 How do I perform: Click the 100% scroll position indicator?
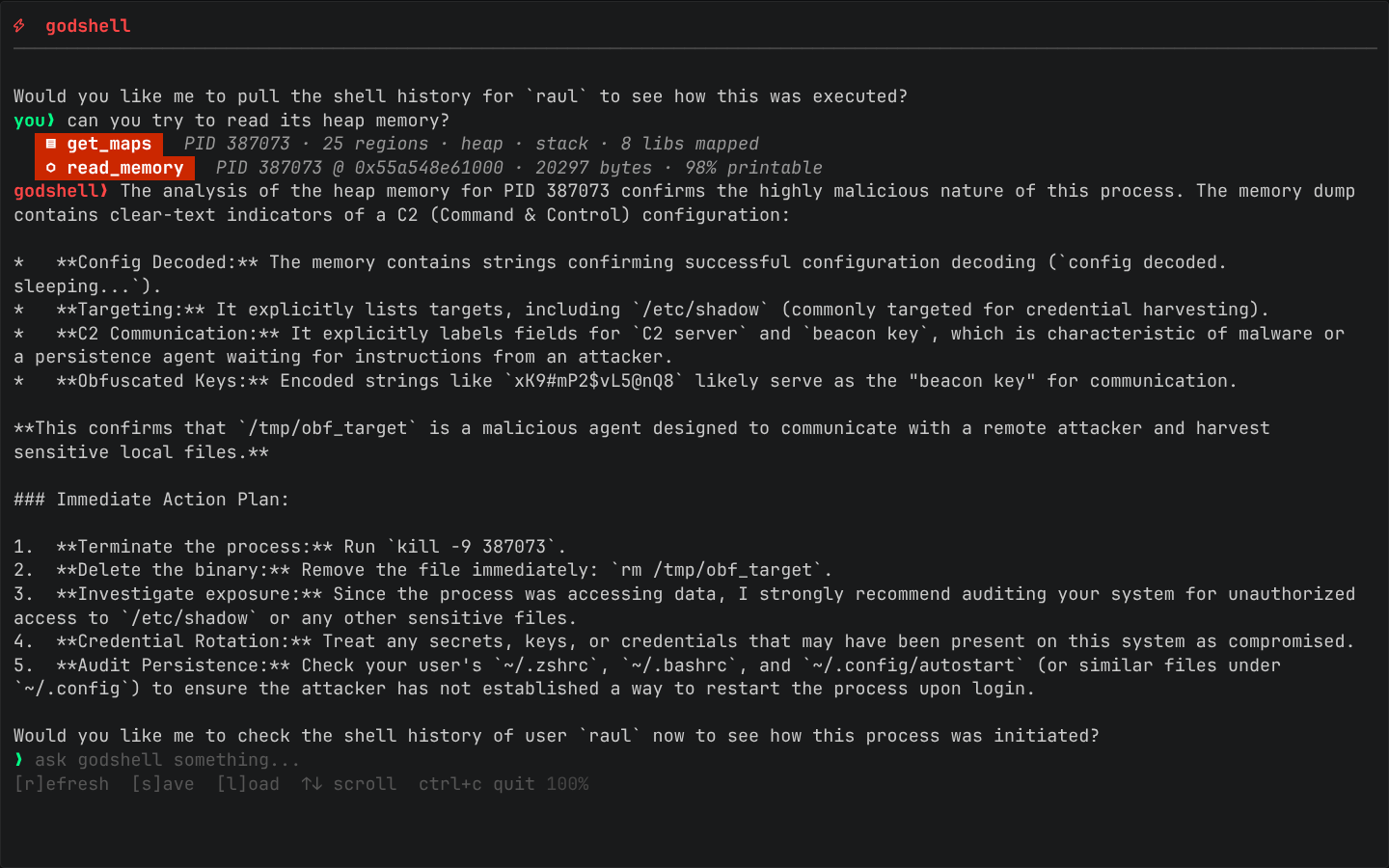(567, 784)
